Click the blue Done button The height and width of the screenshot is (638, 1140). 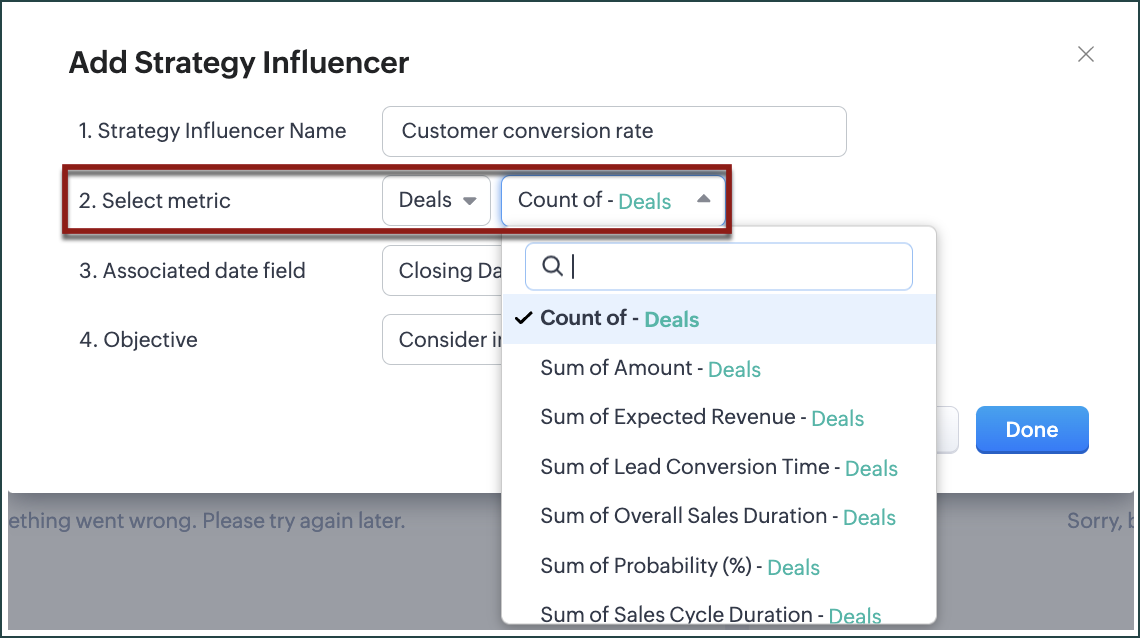click(1031, 430)
